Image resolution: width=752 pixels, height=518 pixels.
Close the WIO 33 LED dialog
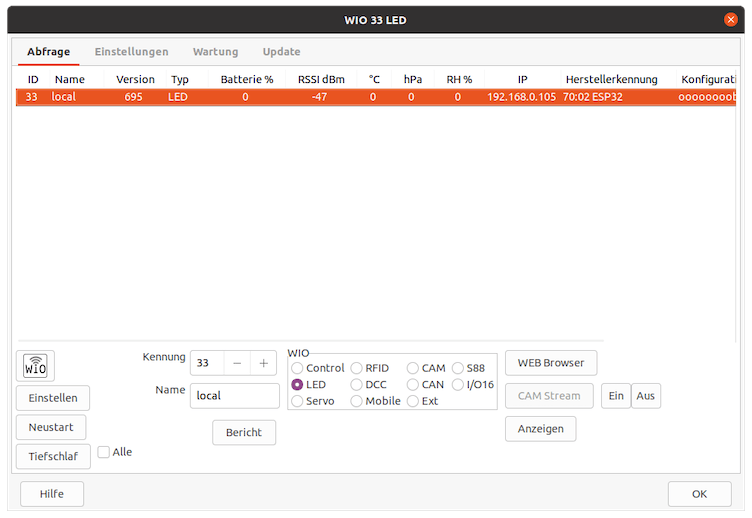[731, 19]
